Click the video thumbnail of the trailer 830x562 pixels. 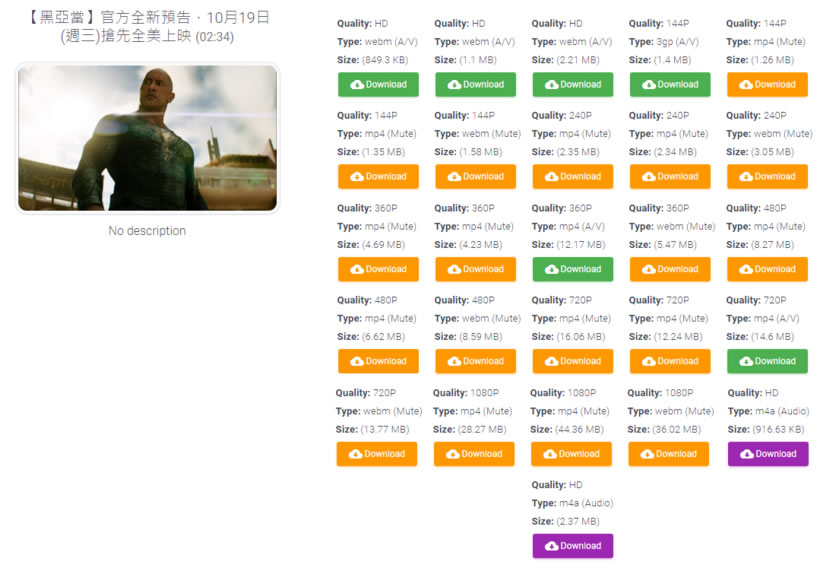point(147,138)
